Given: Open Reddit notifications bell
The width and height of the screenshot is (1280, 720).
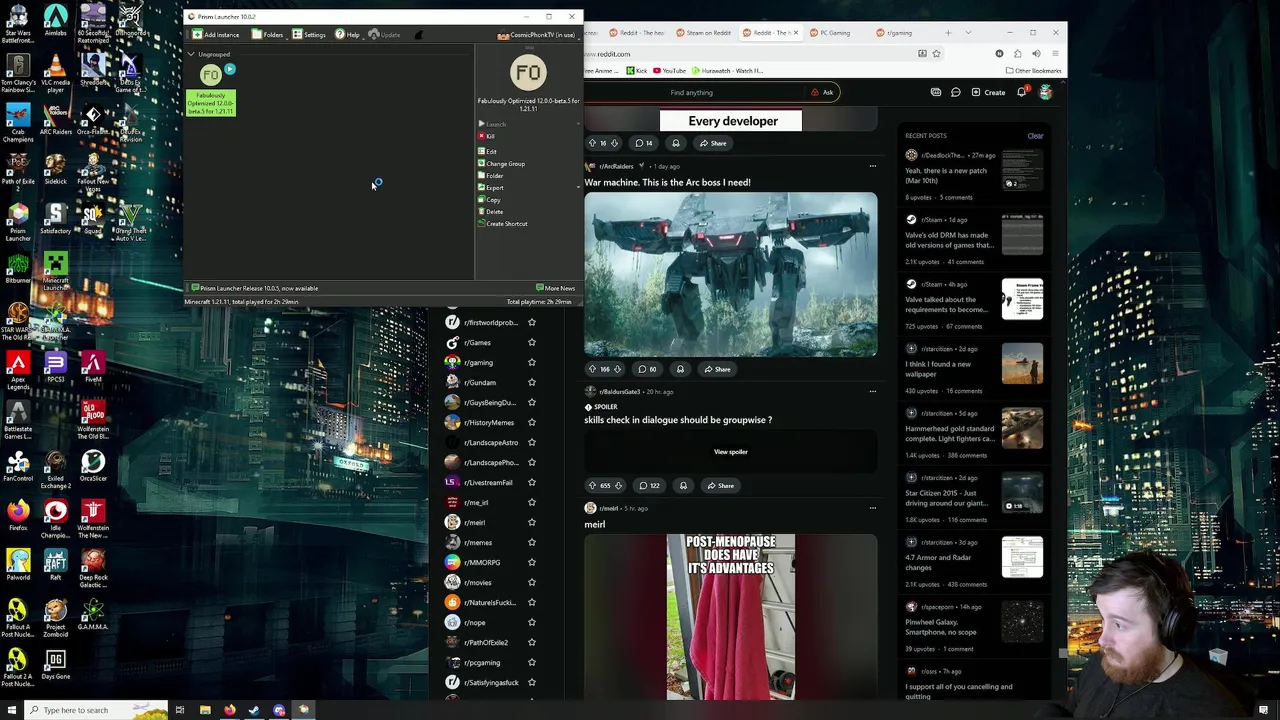Looking at the screenshot, I should point(1022,93).
